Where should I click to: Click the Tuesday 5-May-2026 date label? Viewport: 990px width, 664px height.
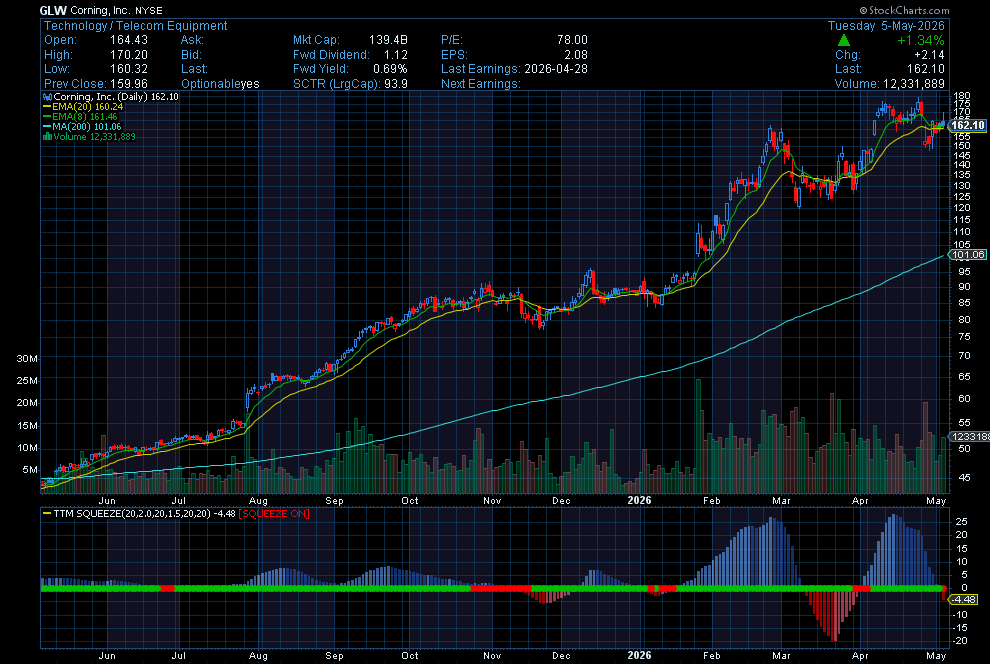(886, 26)
